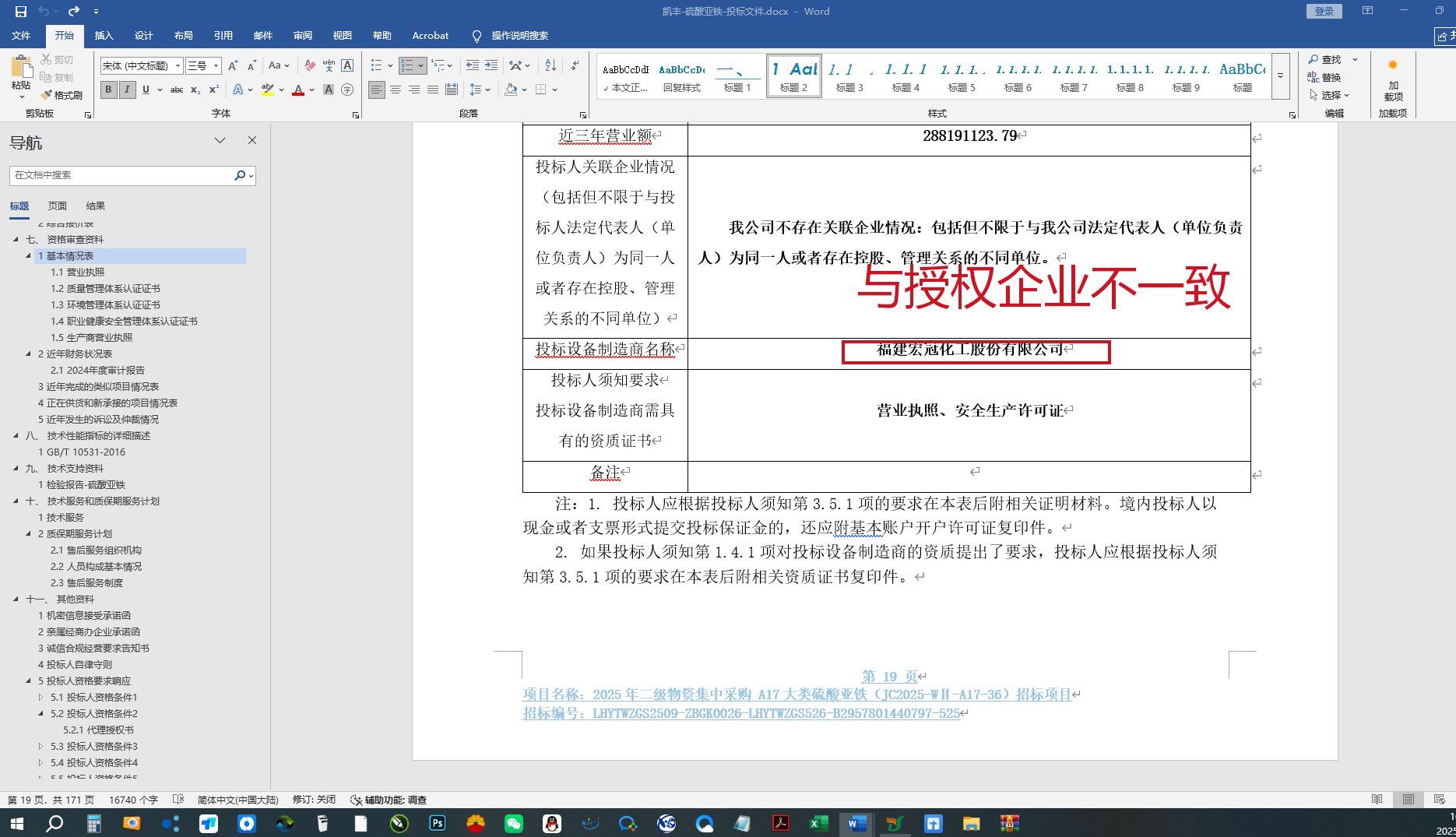Screen dimensions: 1456x837
Task: Apply distributed alignment
Action: coord(452,90)
